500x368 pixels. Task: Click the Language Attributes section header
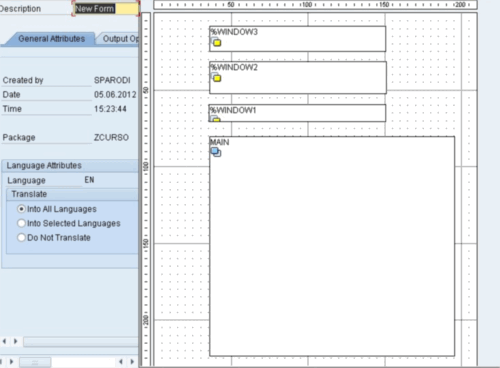70,166
